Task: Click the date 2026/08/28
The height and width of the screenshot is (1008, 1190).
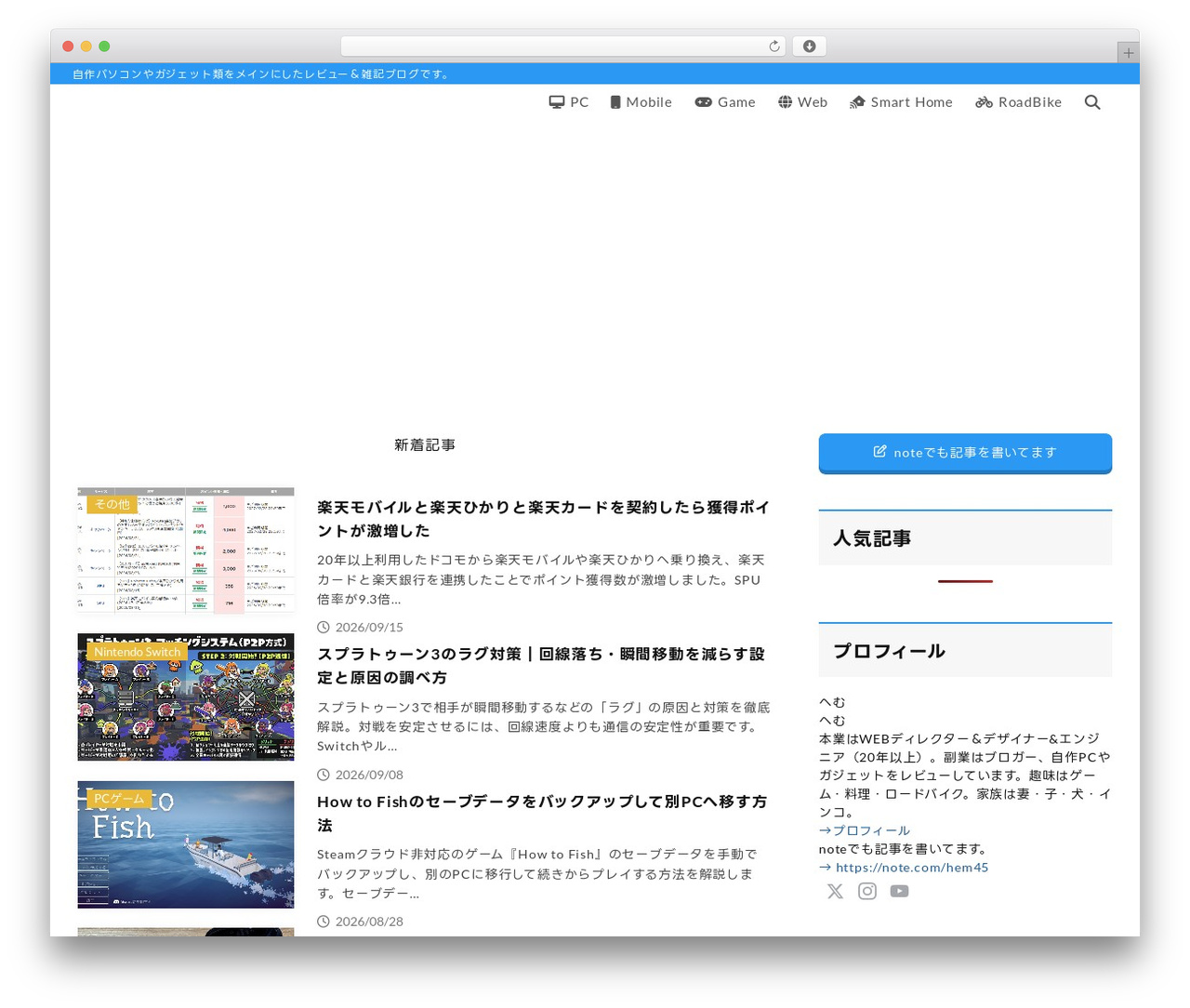Action: (x=369, y=922)
